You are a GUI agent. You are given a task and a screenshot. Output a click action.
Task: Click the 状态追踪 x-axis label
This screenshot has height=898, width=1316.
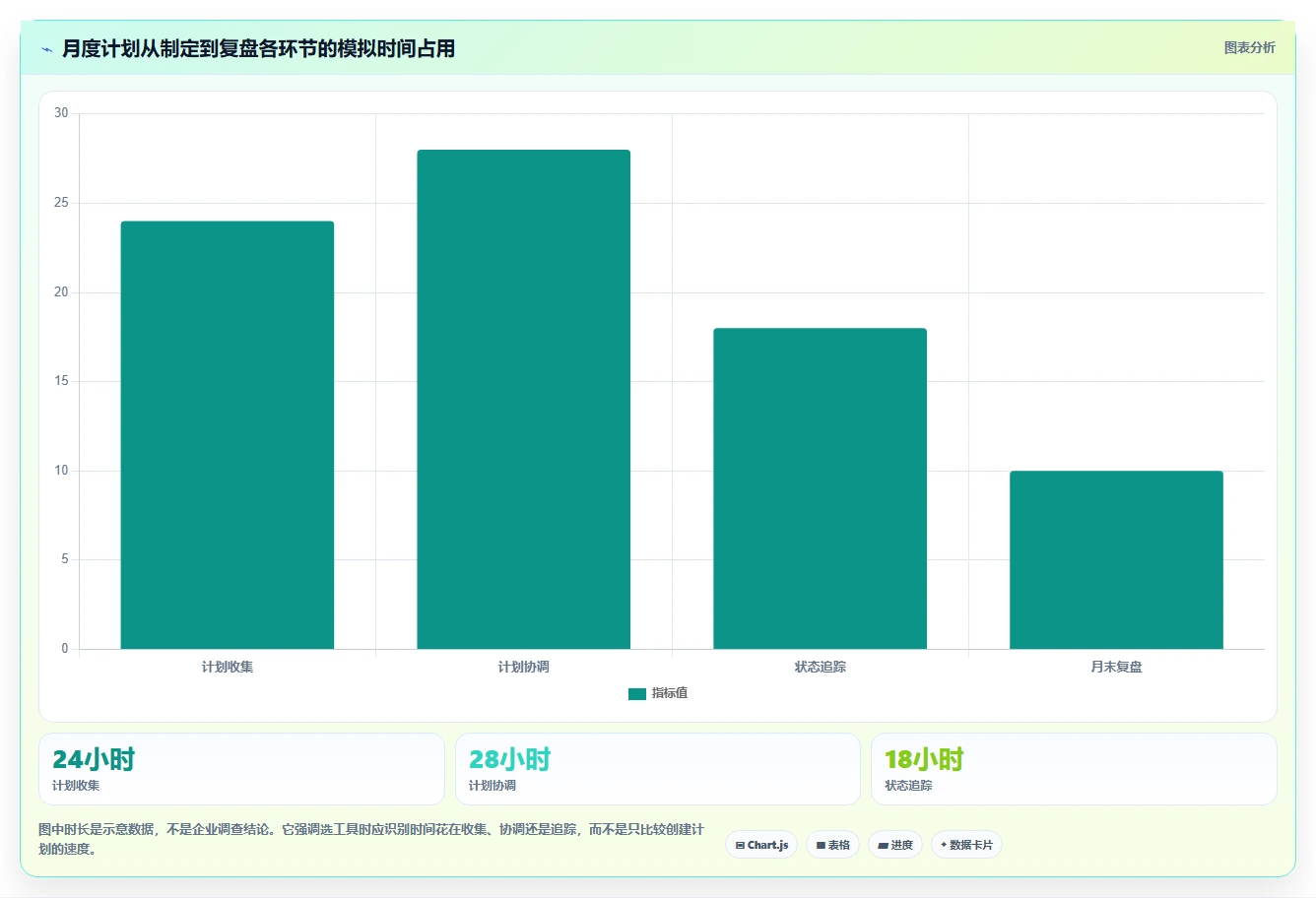820,667
